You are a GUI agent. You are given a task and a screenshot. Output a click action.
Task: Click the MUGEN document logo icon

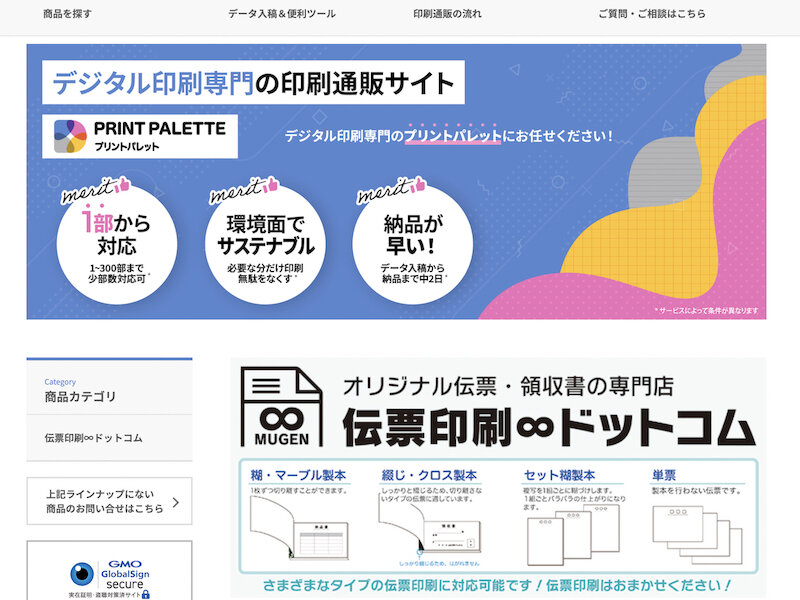281,407
